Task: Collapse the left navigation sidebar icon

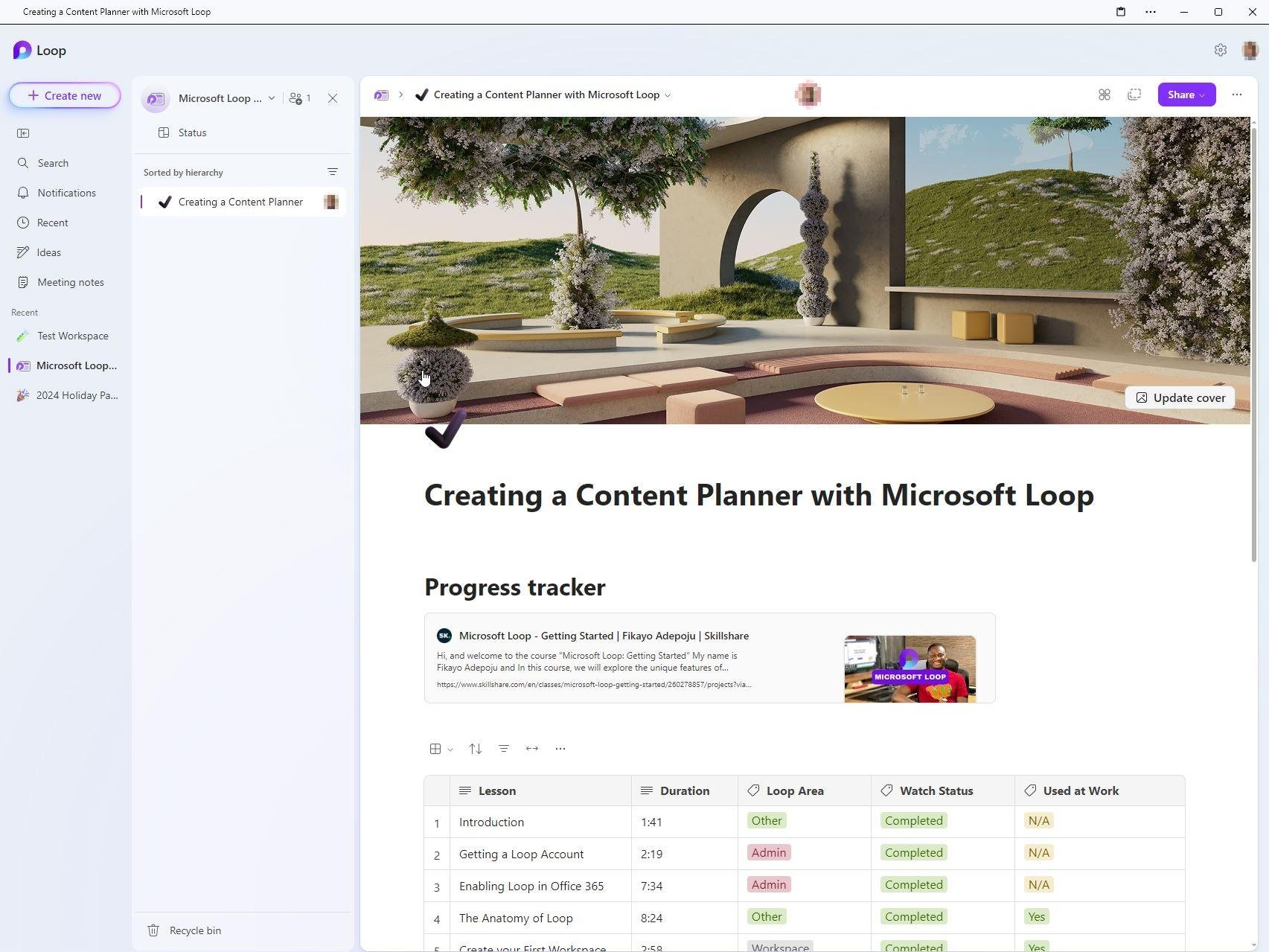Action: point(23,133)
